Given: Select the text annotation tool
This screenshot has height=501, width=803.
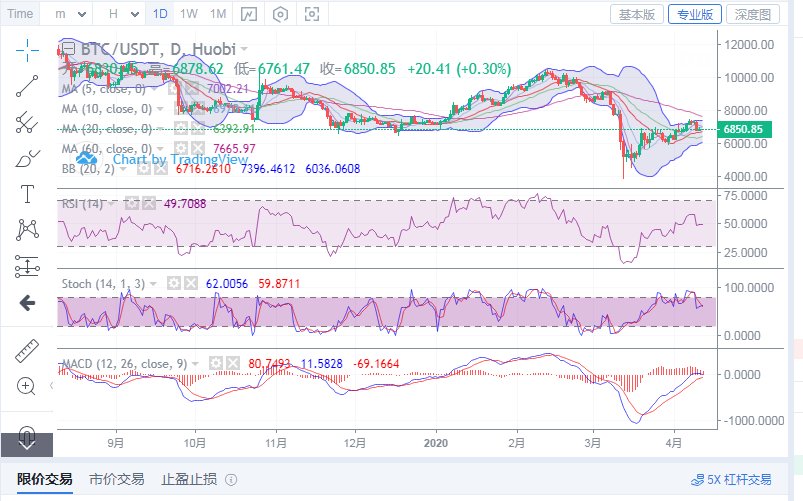Looking at the screenshot, I should pyautogui.click(x=27, y=194).
